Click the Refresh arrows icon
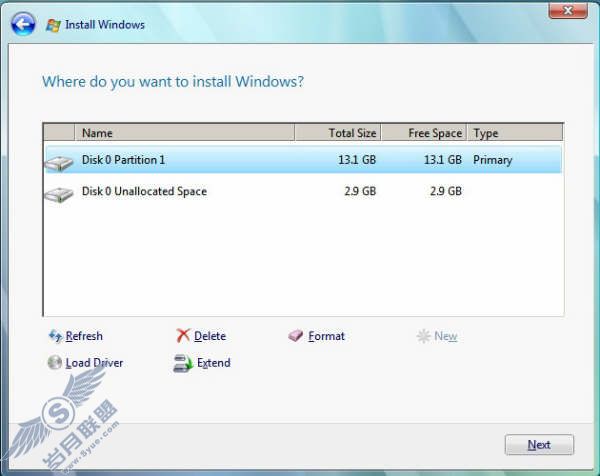Image resolution: width=600 pixels, height=476 pixels. 55,336
